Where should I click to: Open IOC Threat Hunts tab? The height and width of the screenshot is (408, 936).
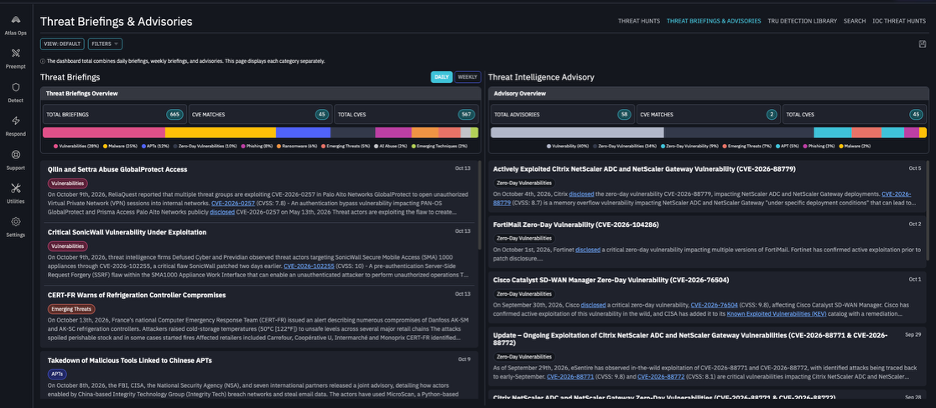(899, 21)
